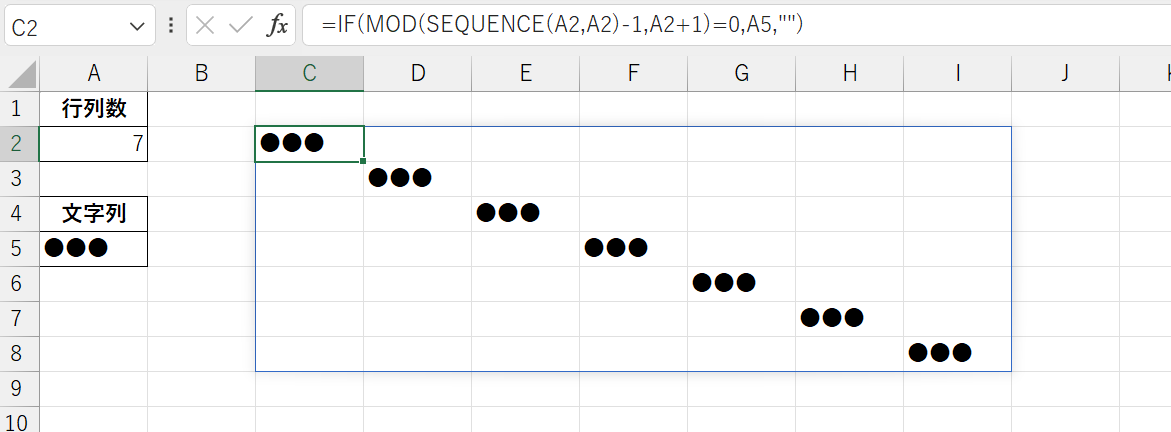This screenshot has width=1171, height=432.
Task: Confirm formula with the checkmark icon
Action: pos(240,26)
